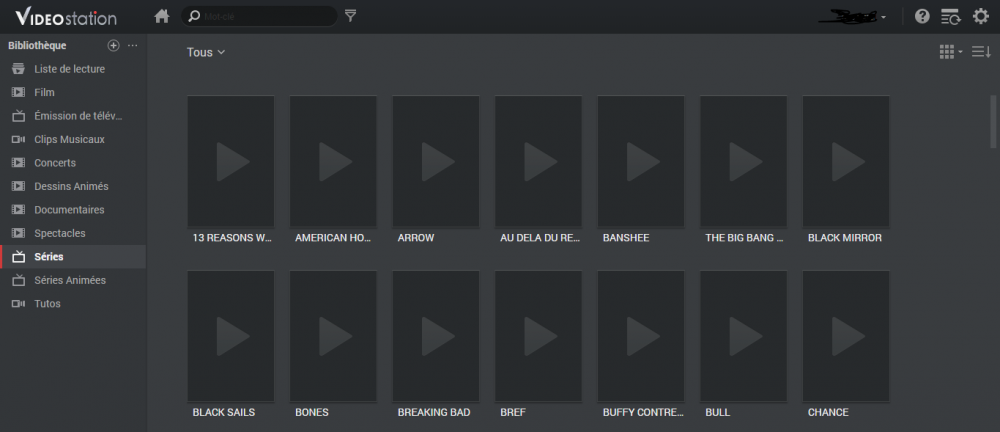Select Liste de lecture in sidebar

(x=73, y=69)
